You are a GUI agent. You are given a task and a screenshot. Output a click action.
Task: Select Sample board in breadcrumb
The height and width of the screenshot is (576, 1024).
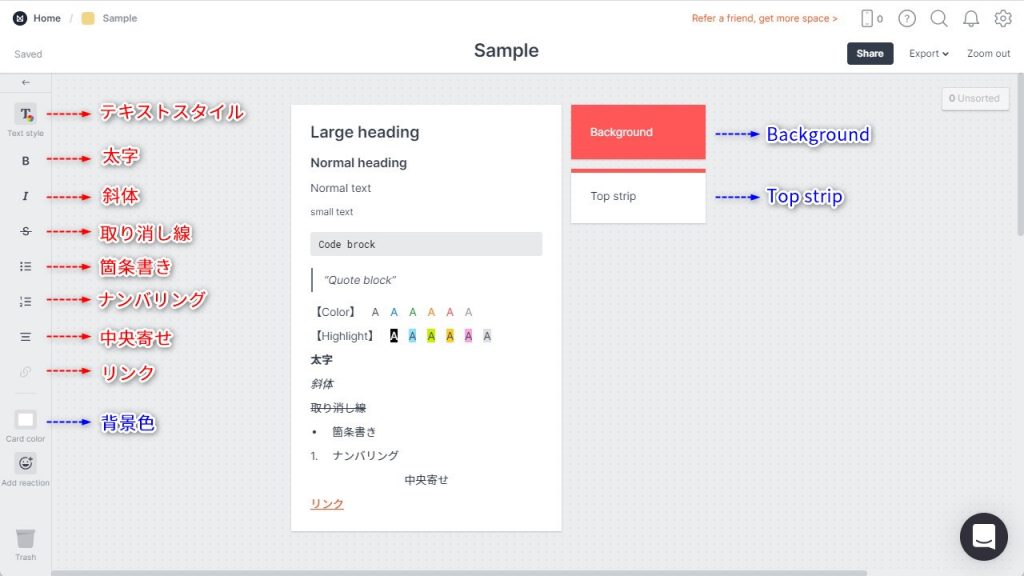click(x=120, y=18)
